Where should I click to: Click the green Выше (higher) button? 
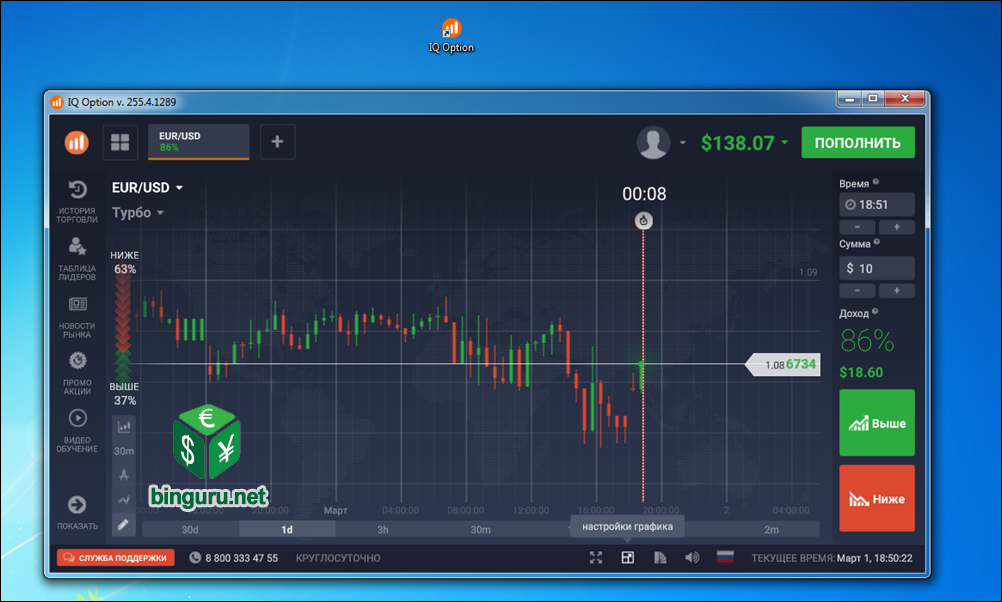pos(877,422)
